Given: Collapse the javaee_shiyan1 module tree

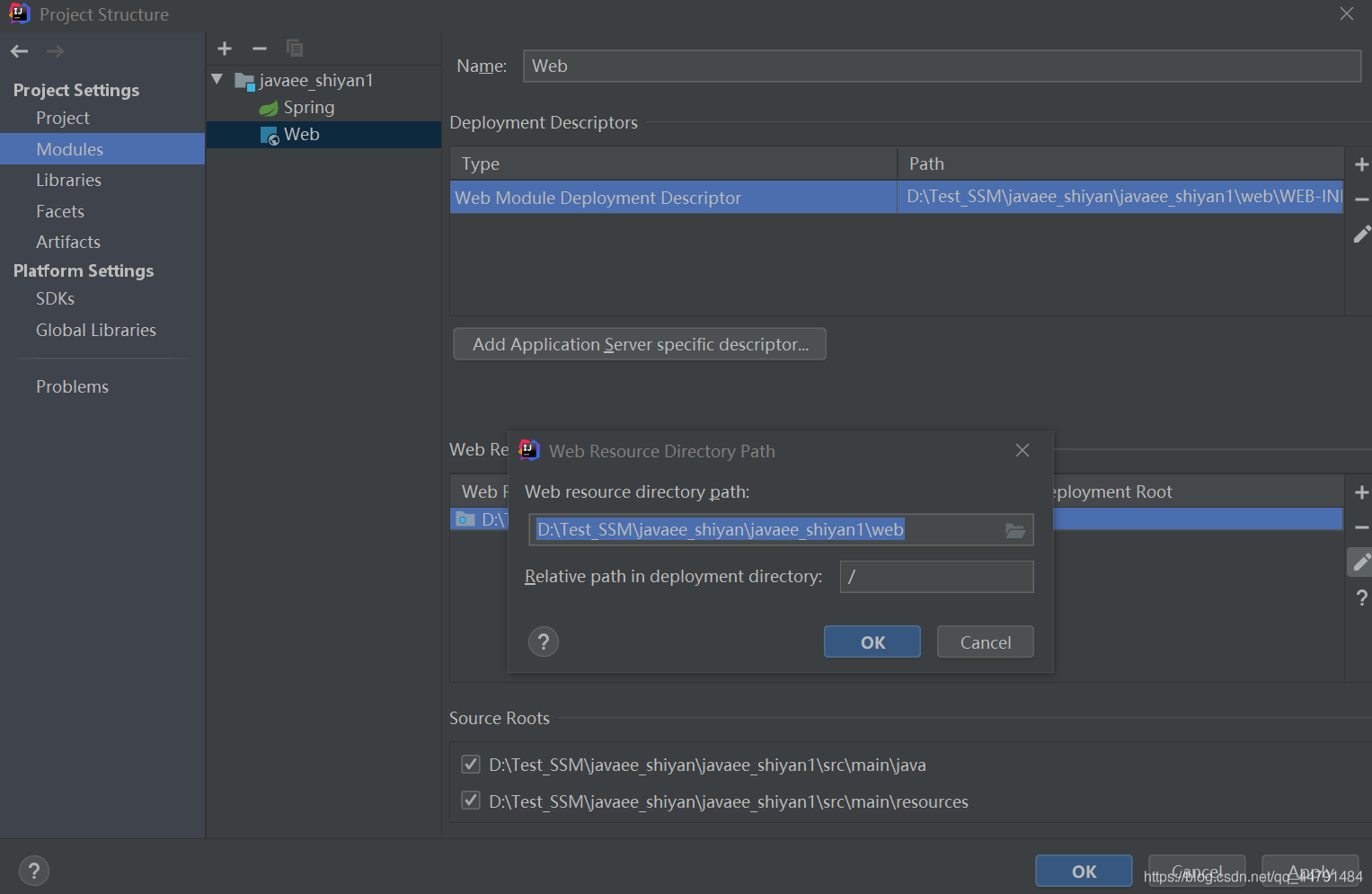Looking at the screenshot, I should (217, 80).
